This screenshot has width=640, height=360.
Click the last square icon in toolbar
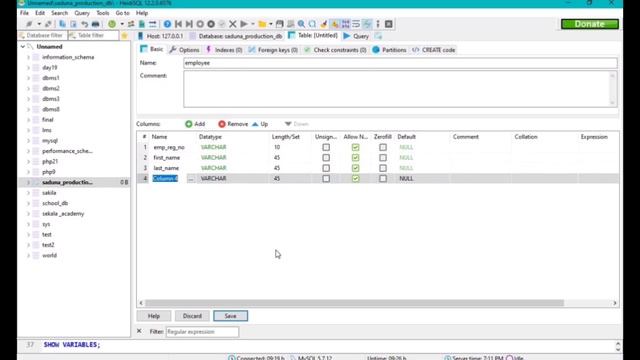389,24
